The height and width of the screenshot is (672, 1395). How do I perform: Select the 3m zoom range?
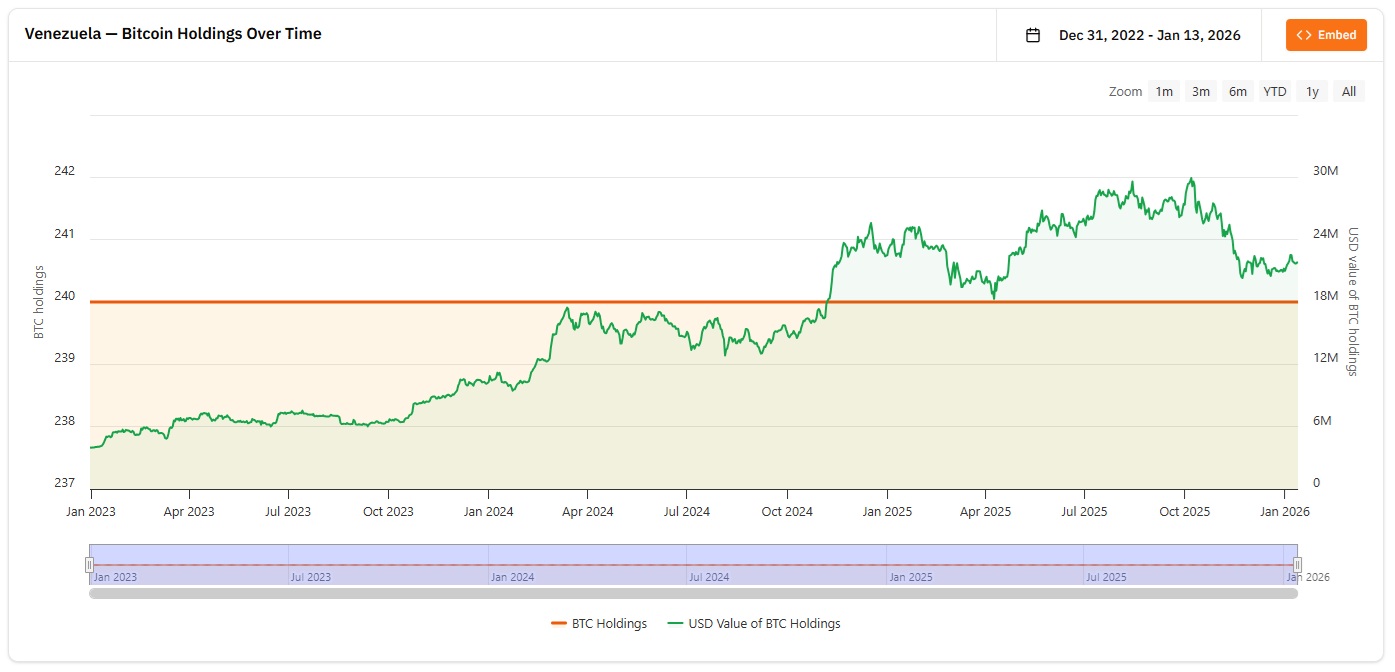tap(1201, 91)
